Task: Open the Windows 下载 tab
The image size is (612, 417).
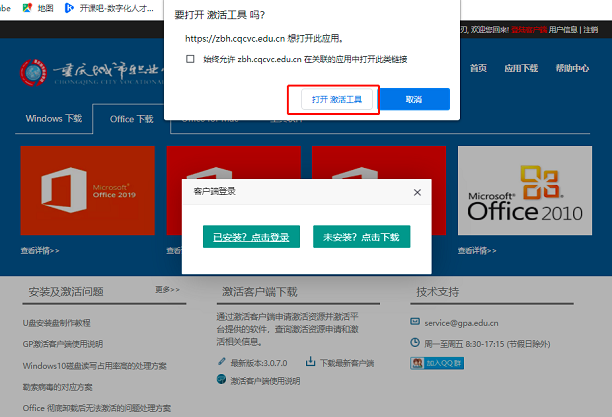Action: 54,118
